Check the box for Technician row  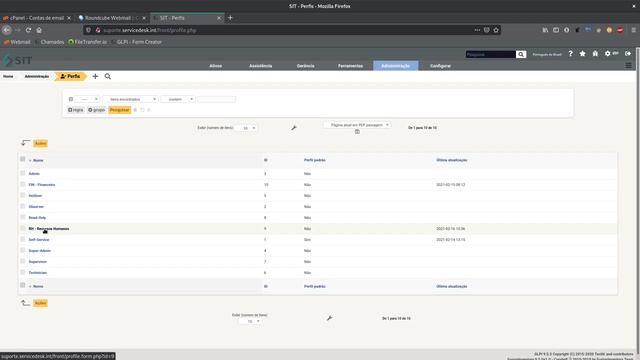pos(22,272)
